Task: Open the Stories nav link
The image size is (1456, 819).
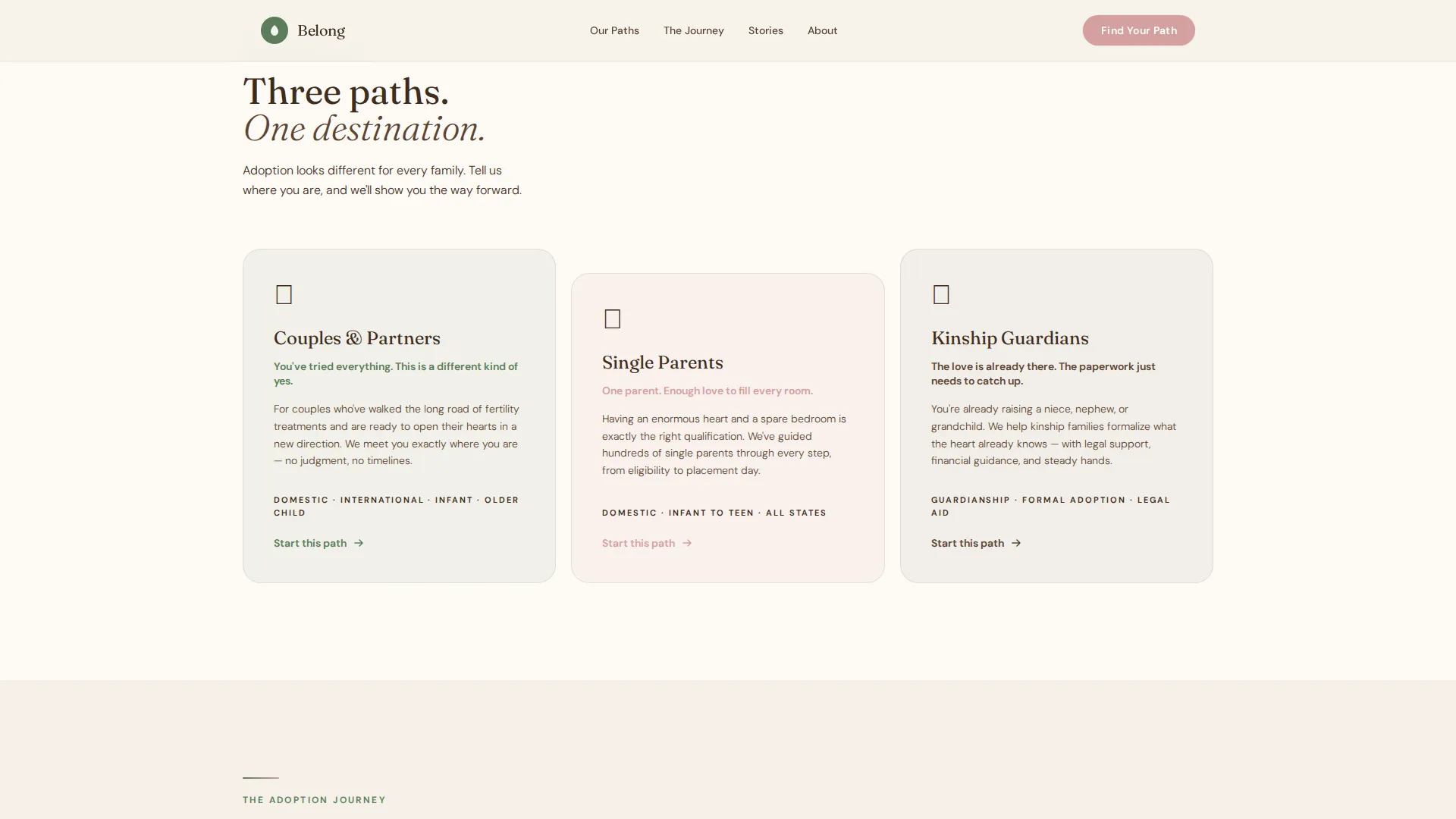Action: point(765,30)
